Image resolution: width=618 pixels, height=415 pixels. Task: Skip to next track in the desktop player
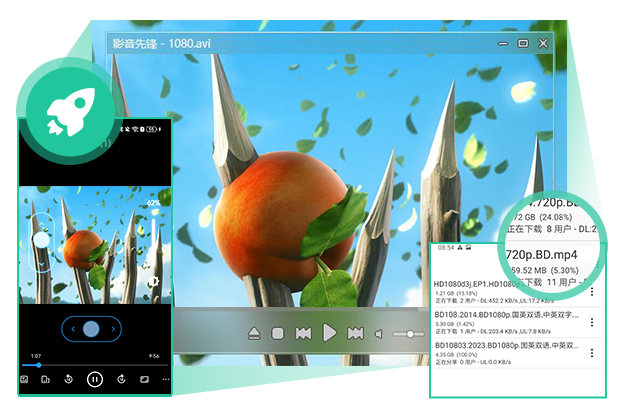pyautogui.click(x=355, y=334)
